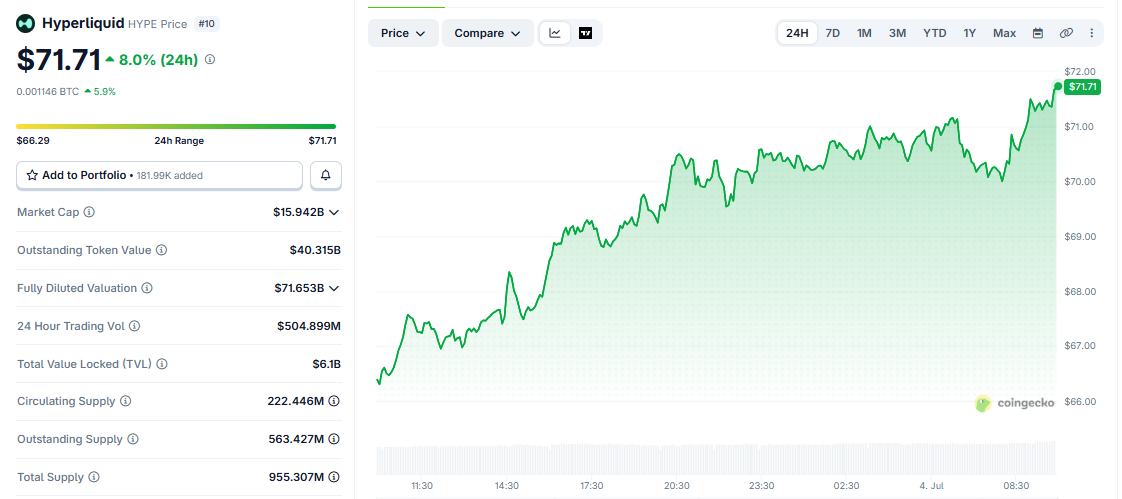Click the $69.00 price axis label
Viewport: 1122px width, 499px height.
(x=1080, y=236)
